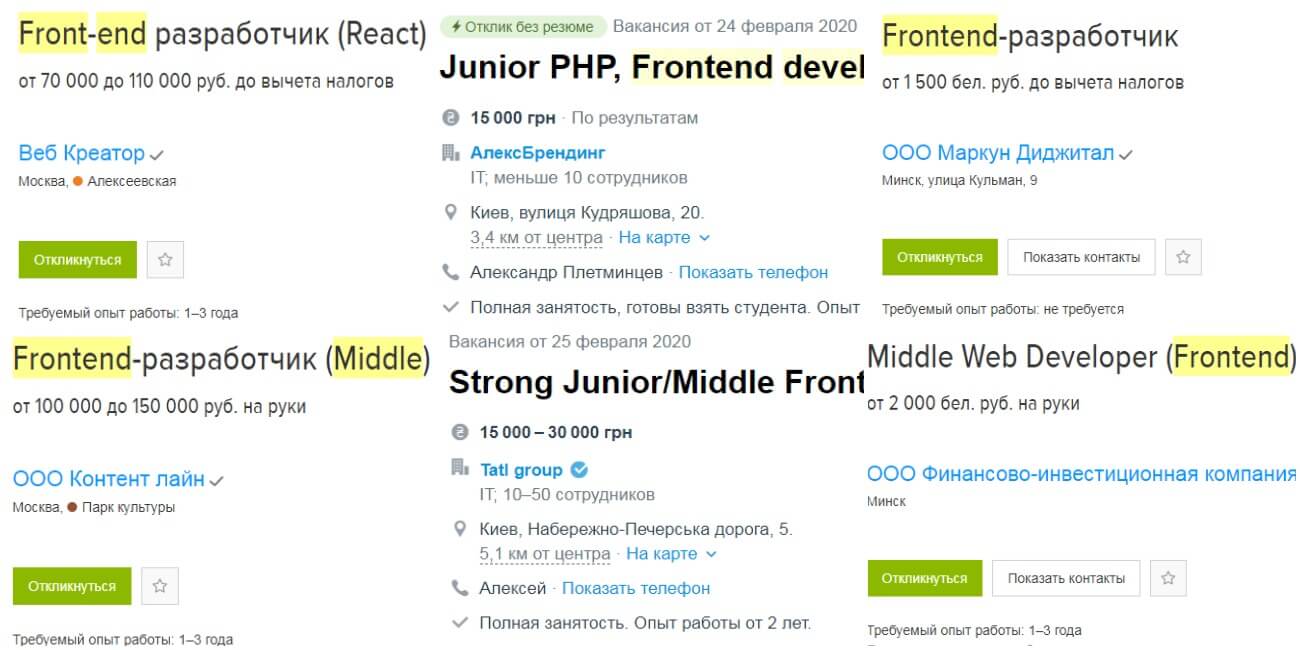Reveal phone number of Александр Плетминцев
This screenshot has height=650, width=1300.
tap(753, 272)
